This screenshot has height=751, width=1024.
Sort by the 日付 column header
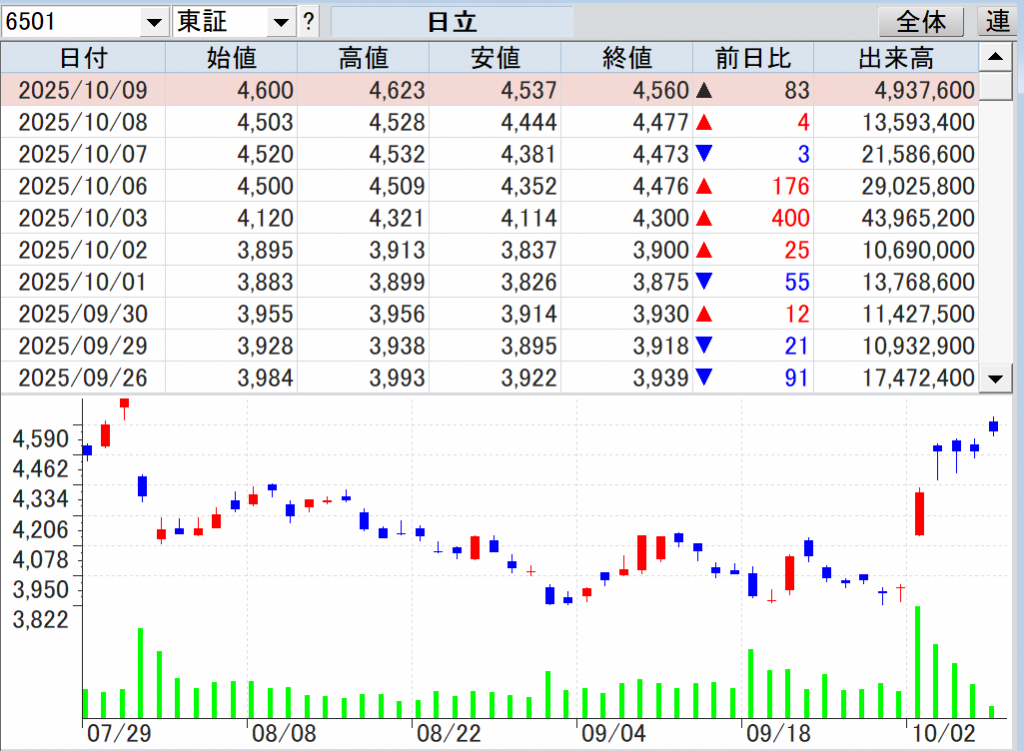point(83,58)
